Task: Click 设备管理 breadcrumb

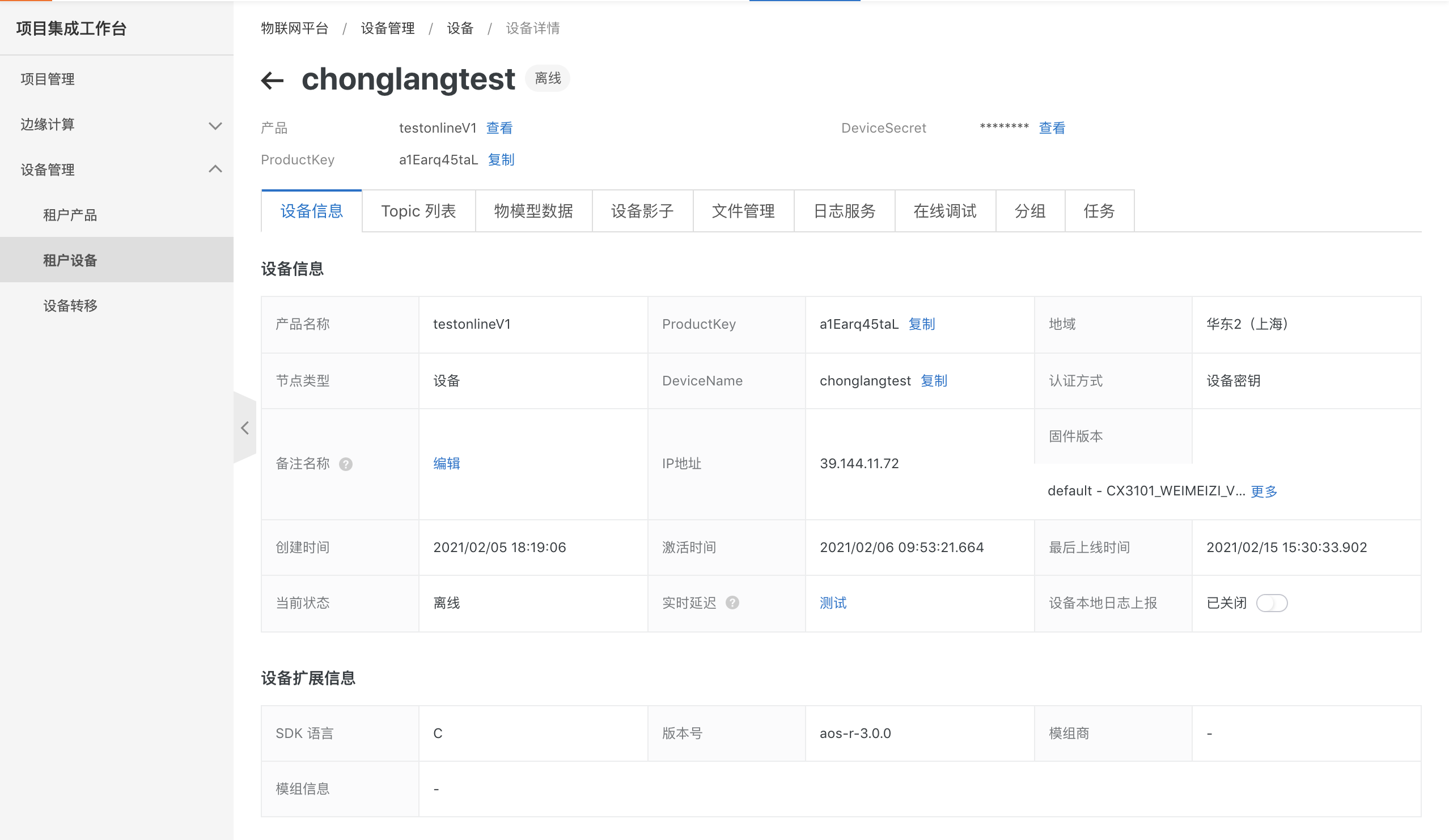Action: click(x=388, y=28)
